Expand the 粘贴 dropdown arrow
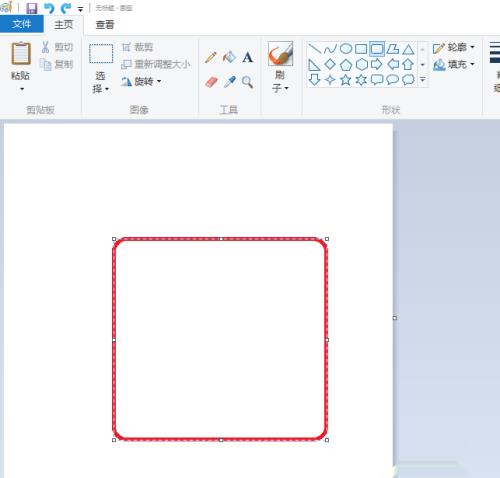The image size is (500, 478). (22, 89)
